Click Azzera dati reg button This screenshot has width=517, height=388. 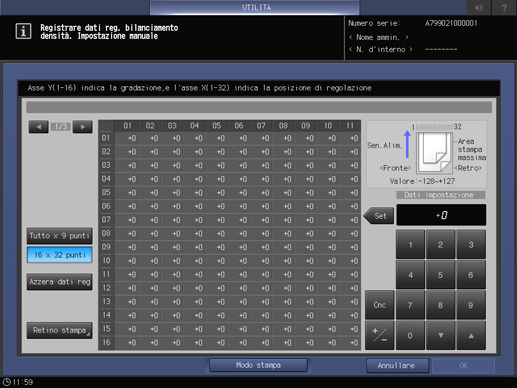60,282
